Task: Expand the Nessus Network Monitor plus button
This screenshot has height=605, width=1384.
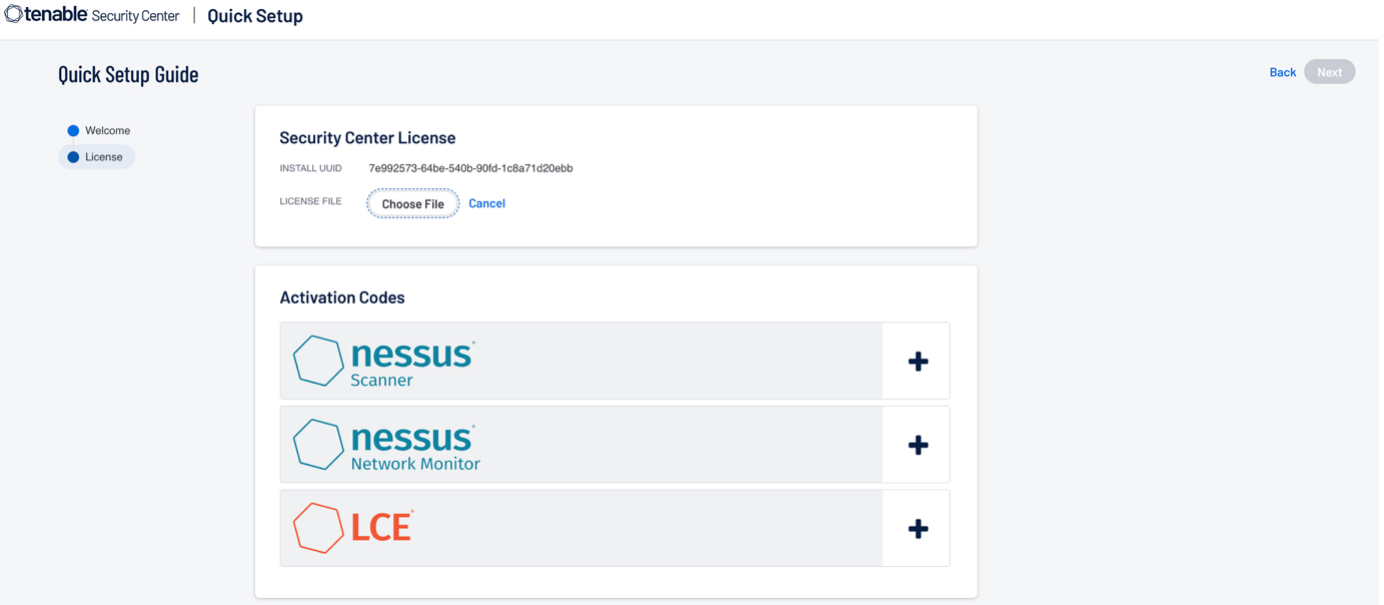Action: (917, 445)
